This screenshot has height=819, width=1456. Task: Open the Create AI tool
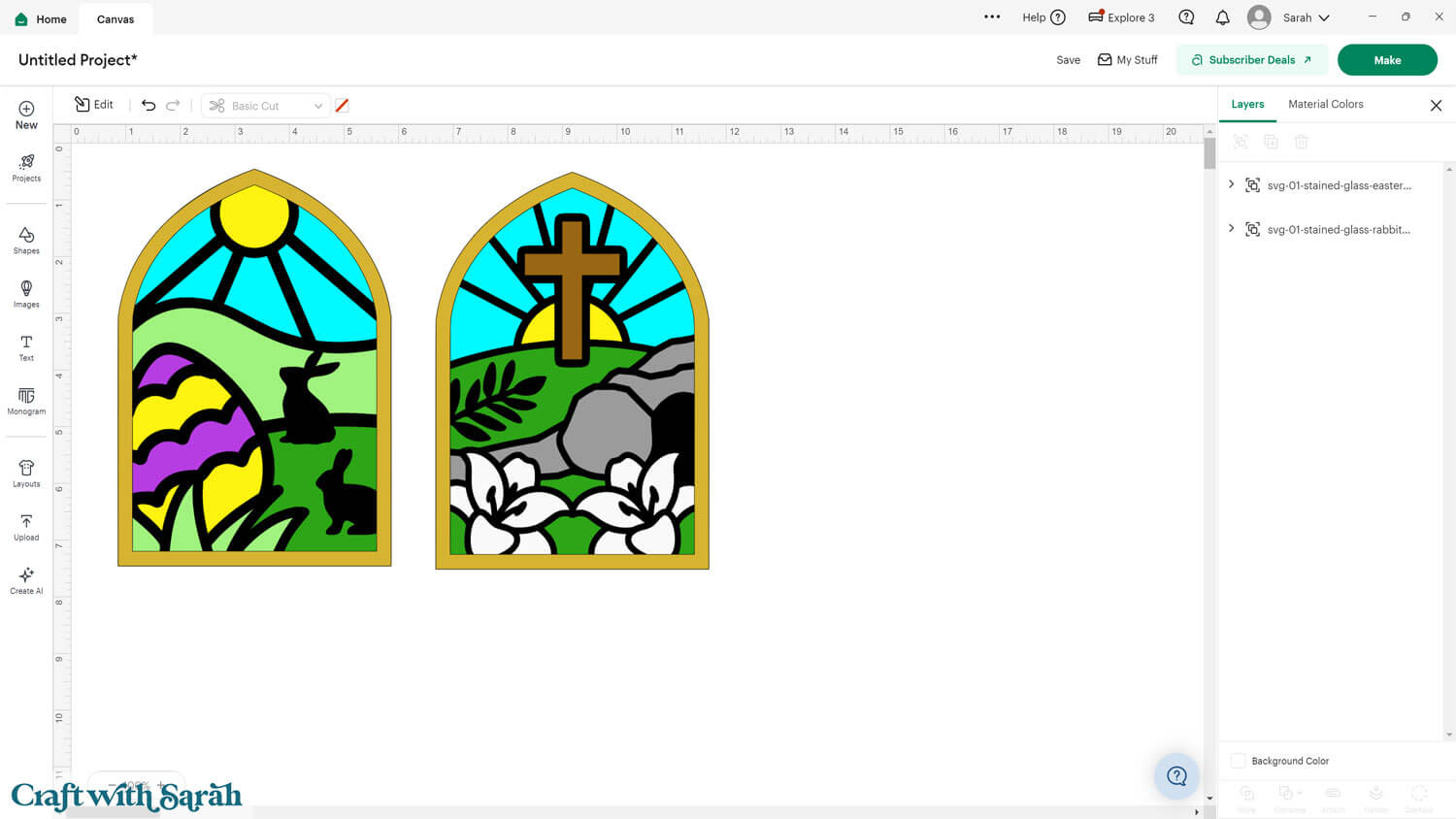(26, 580)
